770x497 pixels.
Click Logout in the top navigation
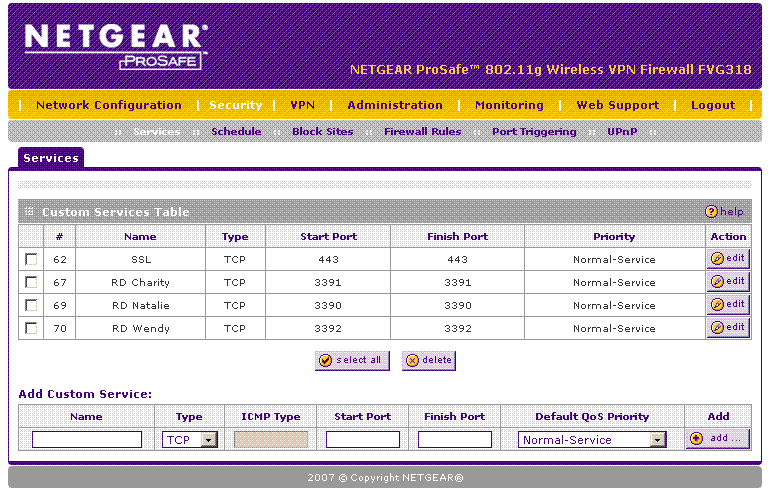pos(712,105)
